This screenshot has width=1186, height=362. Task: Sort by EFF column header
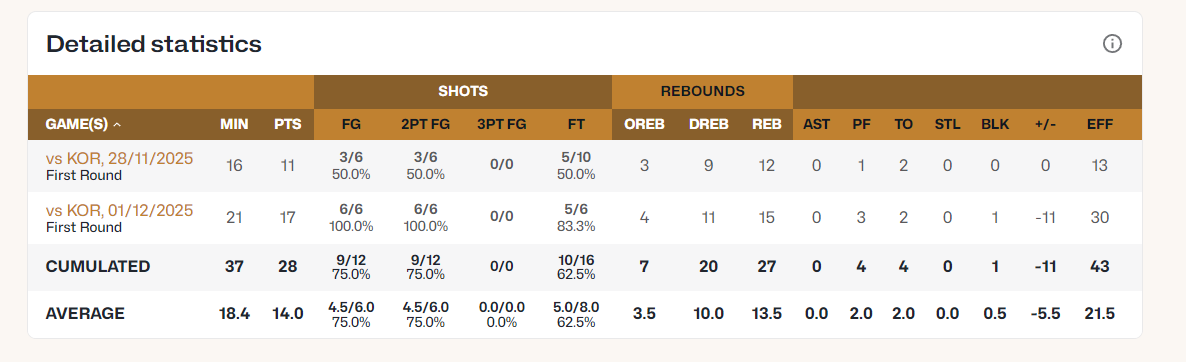coord(1100,124)
